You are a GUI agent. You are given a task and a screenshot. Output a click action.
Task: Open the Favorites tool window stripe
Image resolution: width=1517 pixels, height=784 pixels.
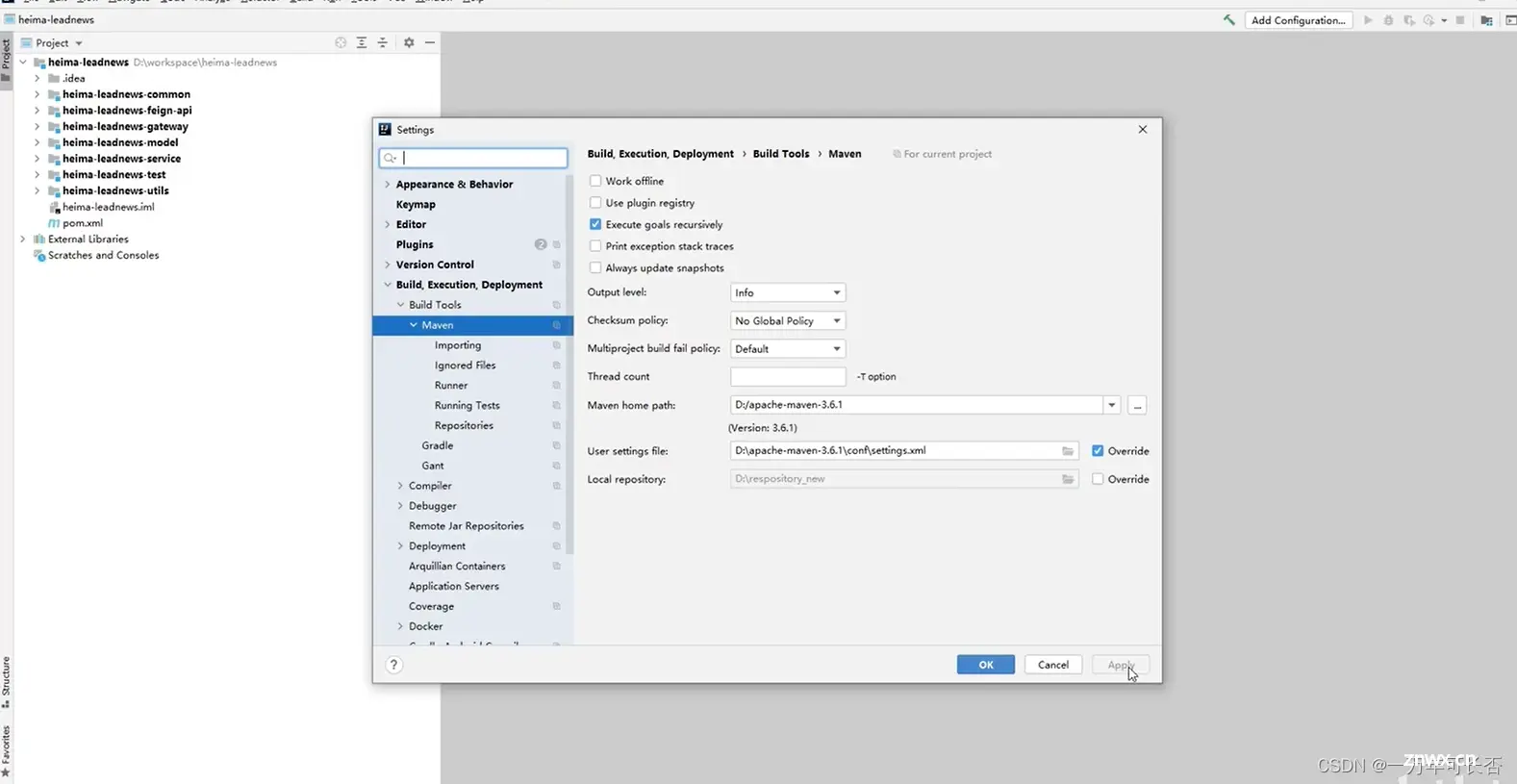pos(6,750)
